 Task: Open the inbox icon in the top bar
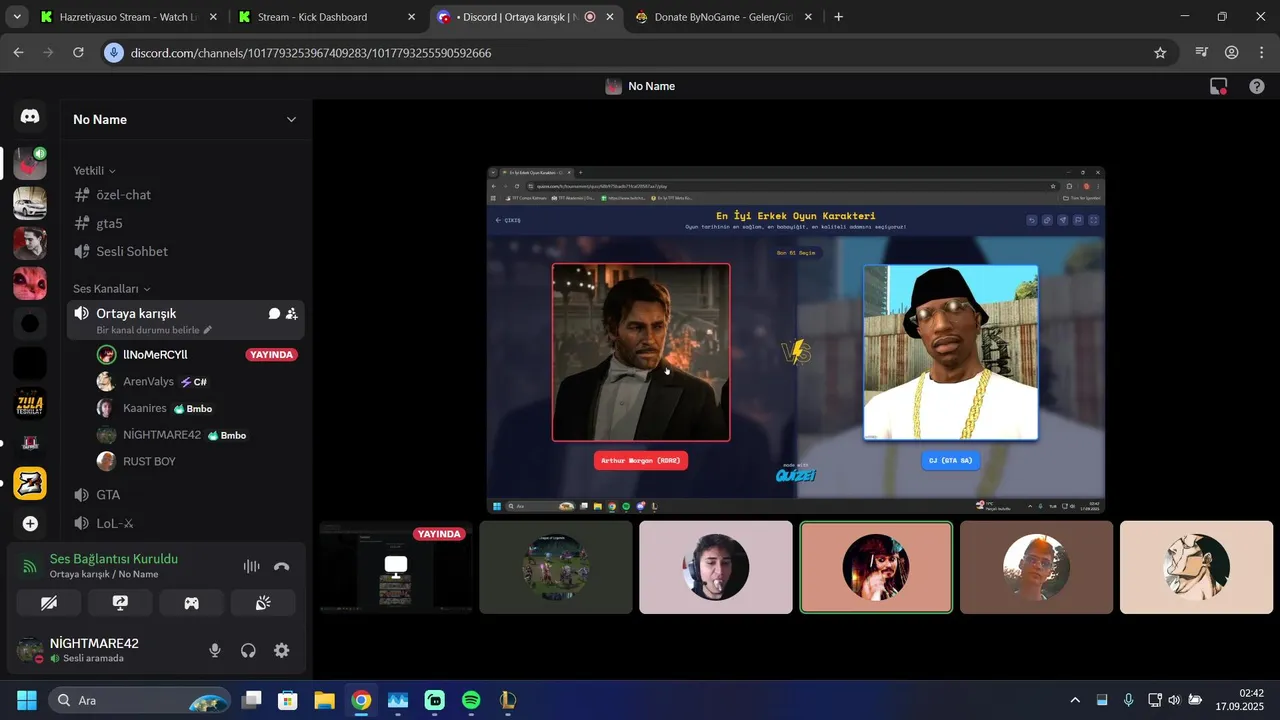[x=1218, y=87]
